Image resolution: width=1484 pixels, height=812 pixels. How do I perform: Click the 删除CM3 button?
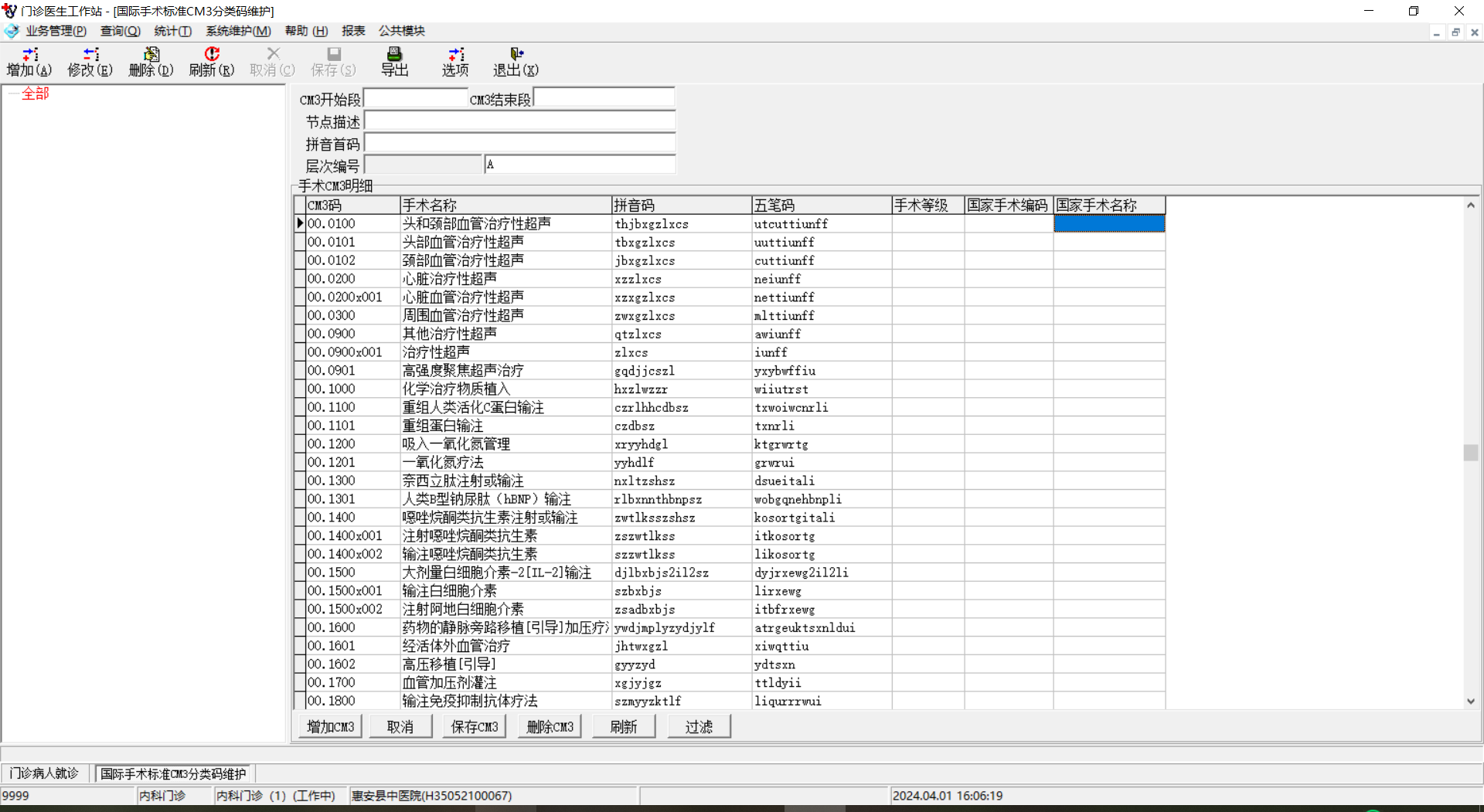coord(550,727)
